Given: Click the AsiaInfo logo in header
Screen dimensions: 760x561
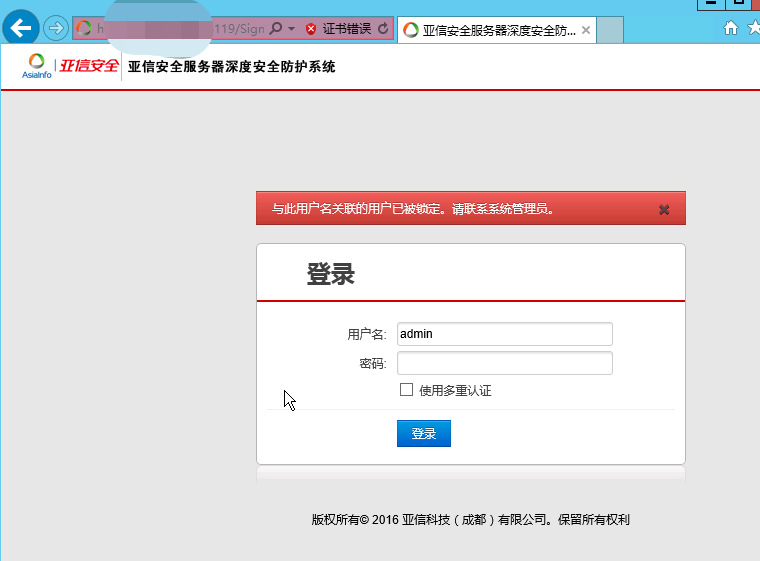Looking at the screenshot, I should tap(36, 66).
